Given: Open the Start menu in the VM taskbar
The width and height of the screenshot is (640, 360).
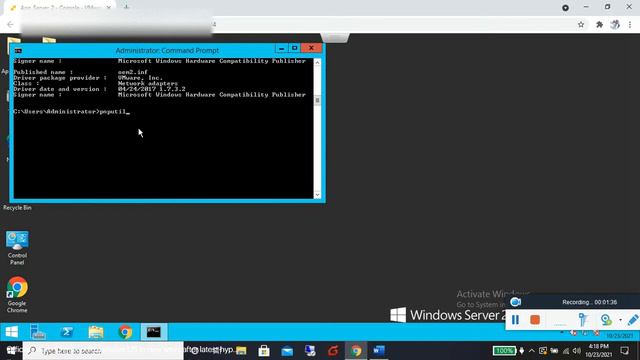Looking at the screenshot, I should click(11, 332).
